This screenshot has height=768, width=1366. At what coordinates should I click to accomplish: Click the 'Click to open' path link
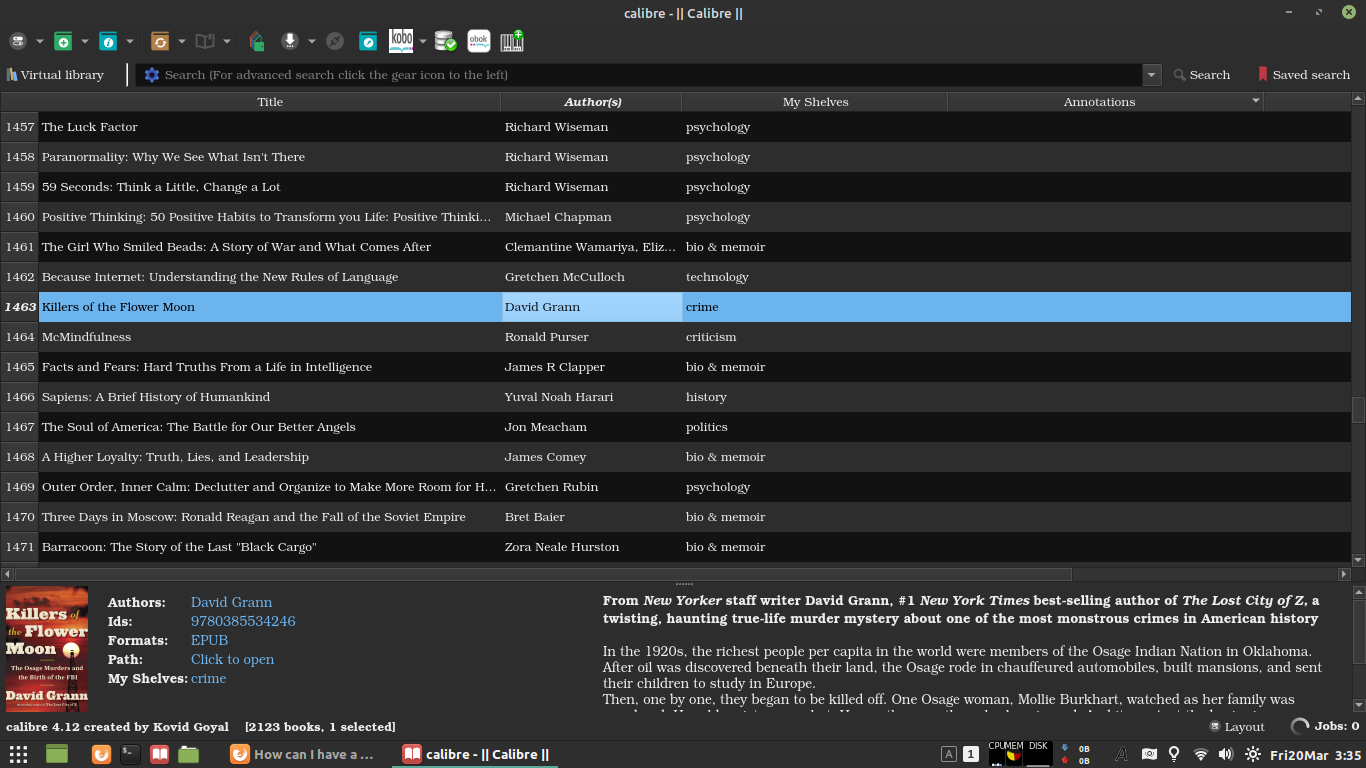click(232, 660)
